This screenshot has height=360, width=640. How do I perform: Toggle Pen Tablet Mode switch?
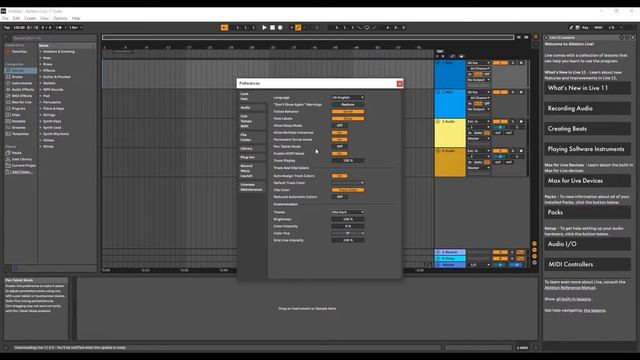[340, 147]
